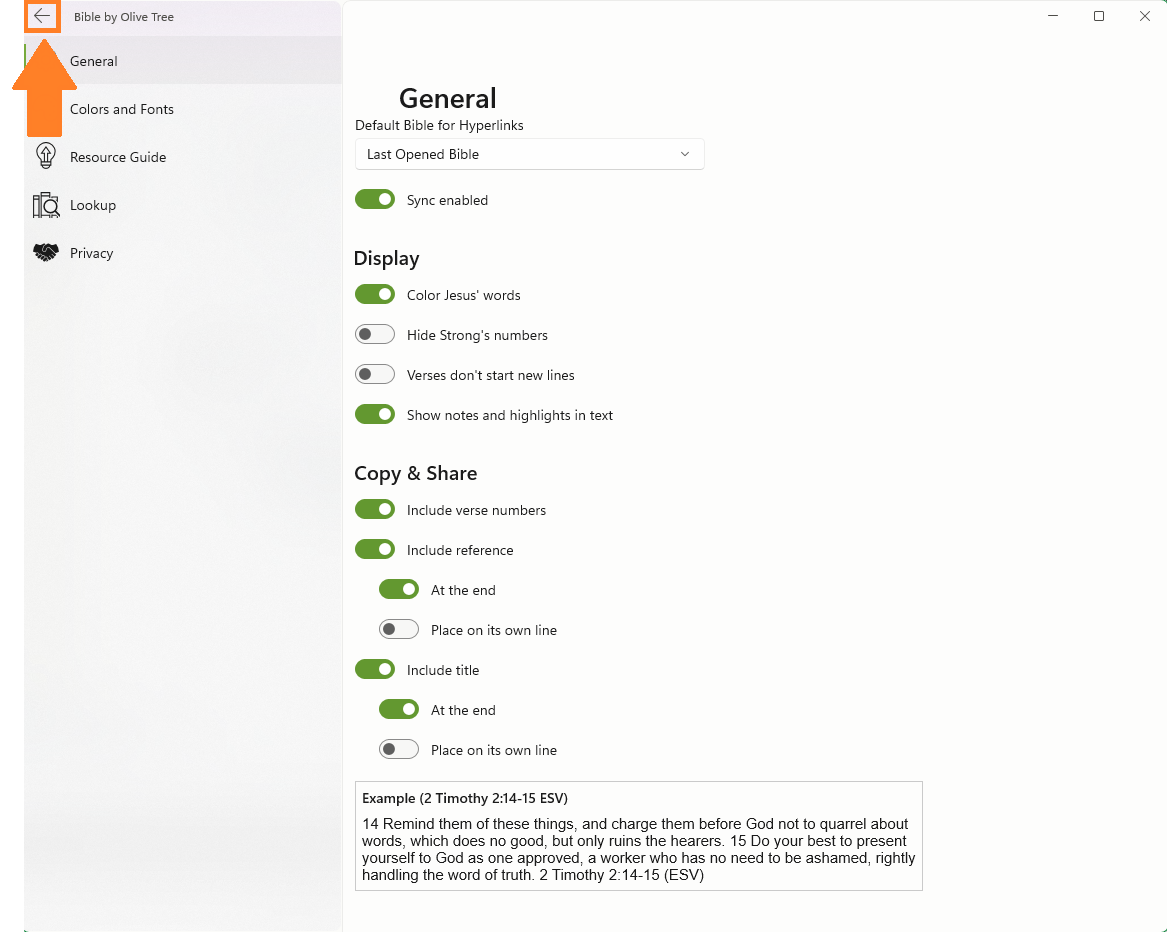
Task: Minimize the Bible app window
Action: [1052, 16]
